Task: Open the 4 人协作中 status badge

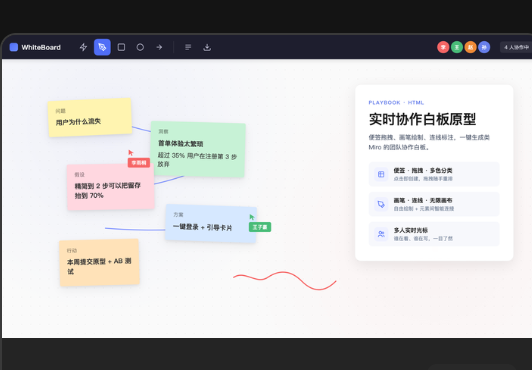Action: pos(516,47)
